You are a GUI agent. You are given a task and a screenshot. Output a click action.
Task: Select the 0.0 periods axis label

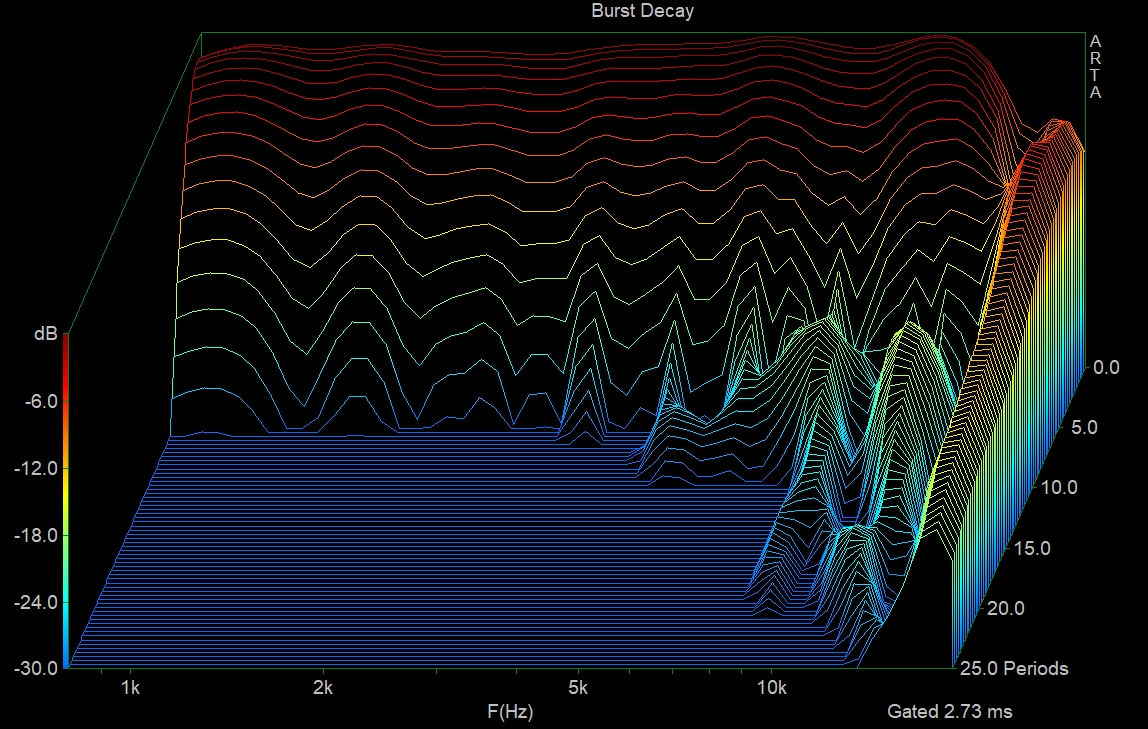(x=1107, y=367)
